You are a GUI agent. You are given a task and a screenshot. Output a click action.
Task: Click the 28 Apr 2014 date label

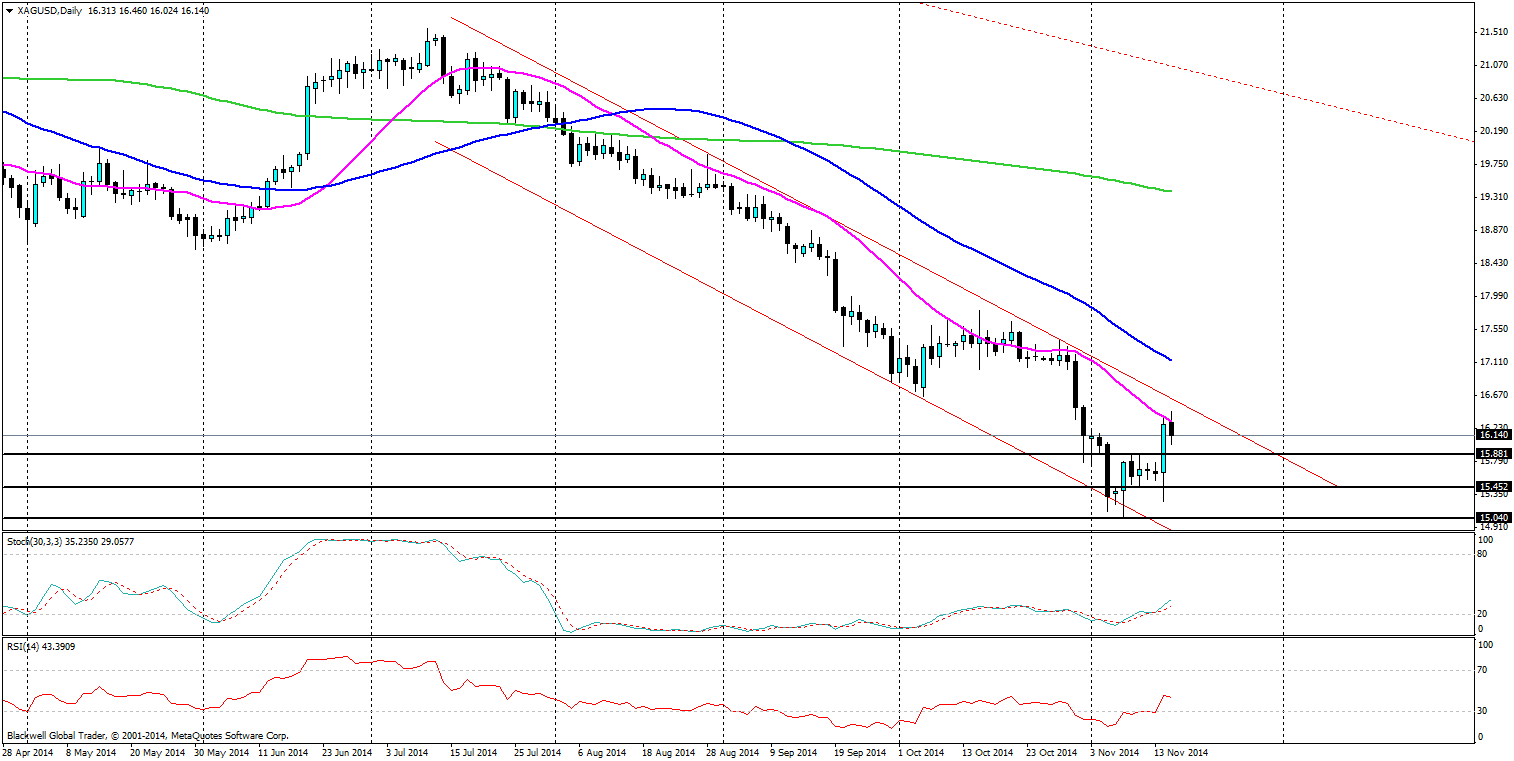pyautogui.click(x=26, y=751)
